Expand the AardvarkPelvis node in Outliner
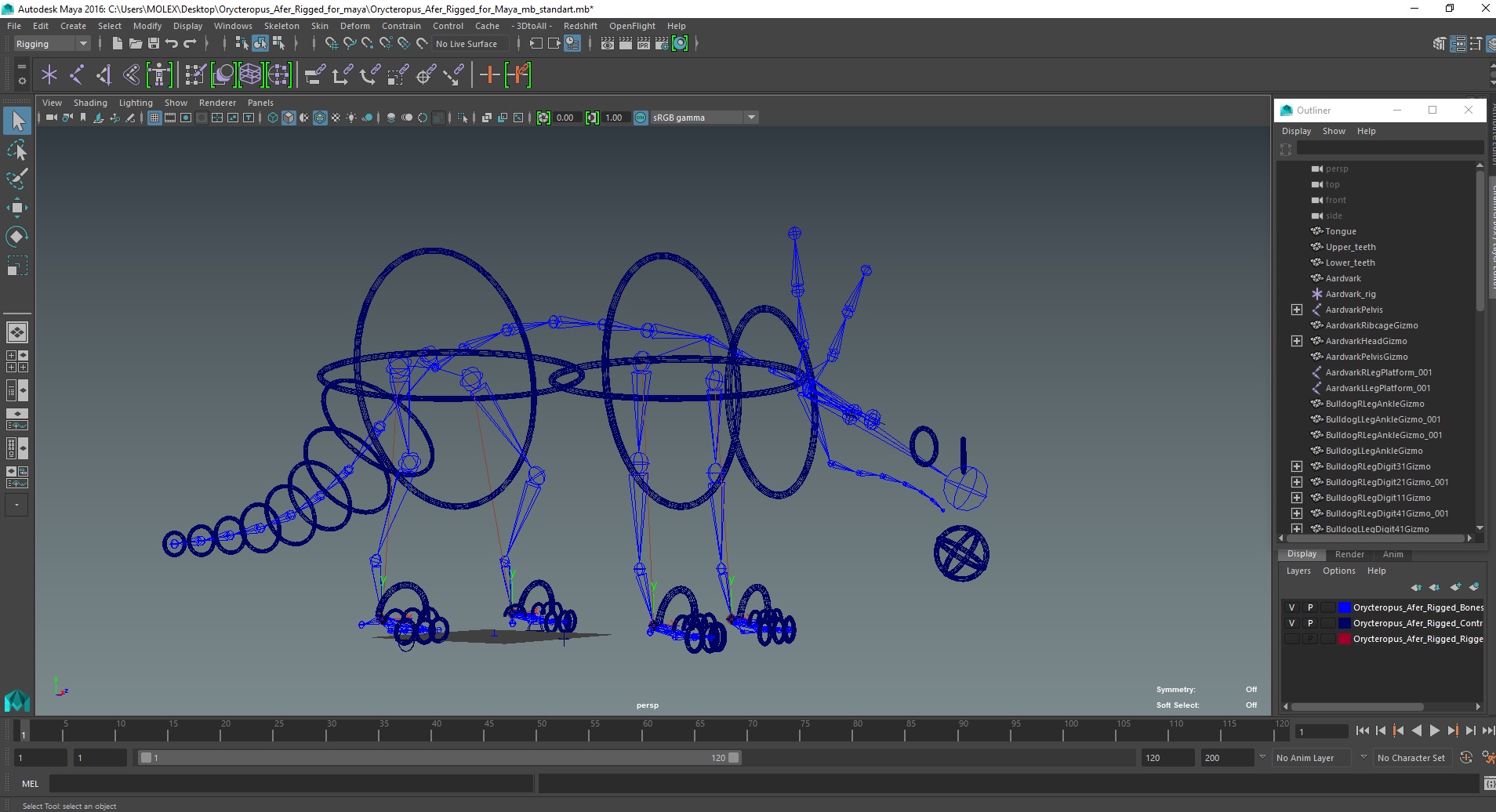Viewport: 1496px width, 812px height. 1297,310
